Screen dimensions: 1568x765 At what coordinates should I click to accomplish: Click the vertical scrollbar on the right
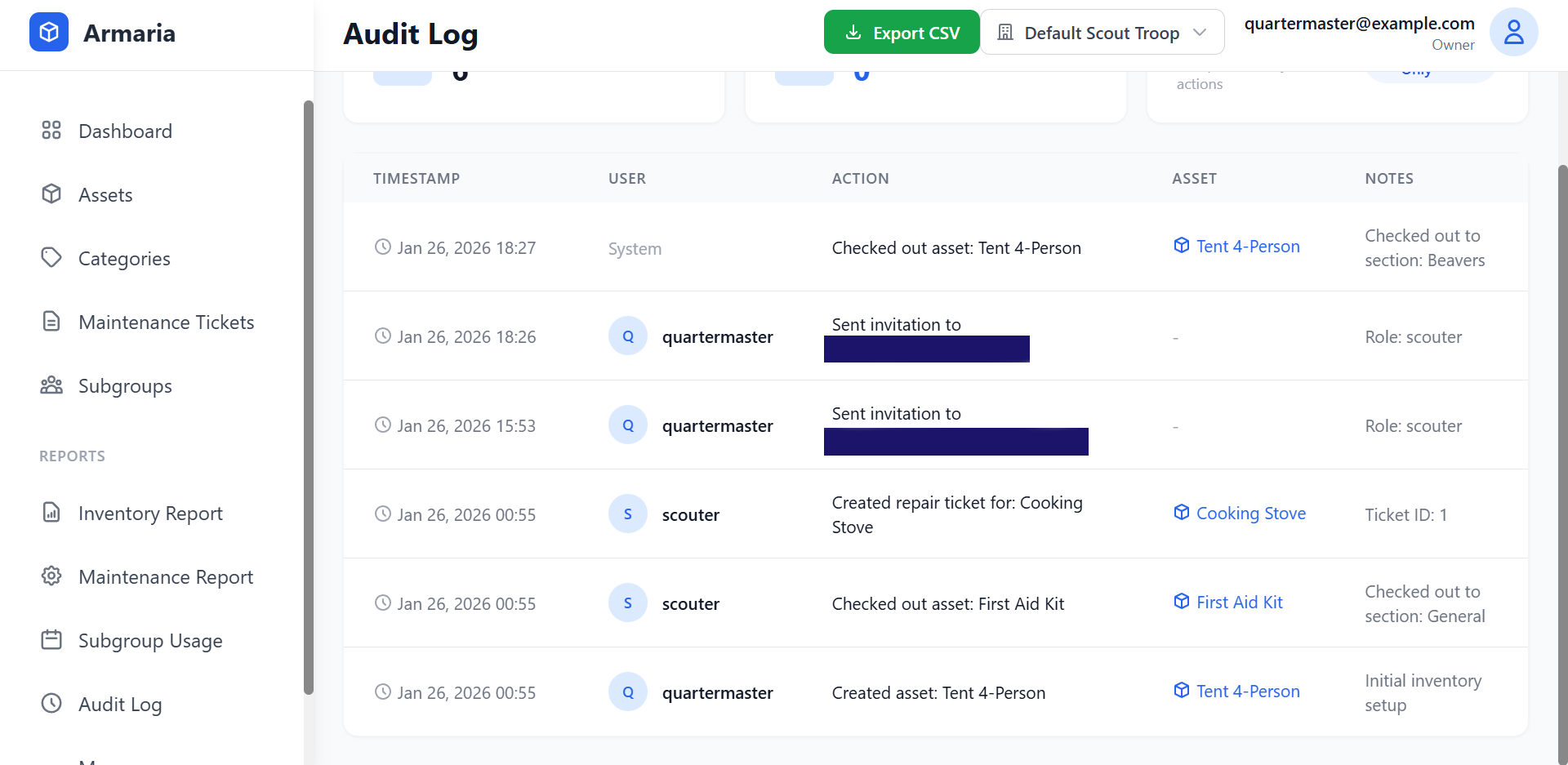[1560, 408]
